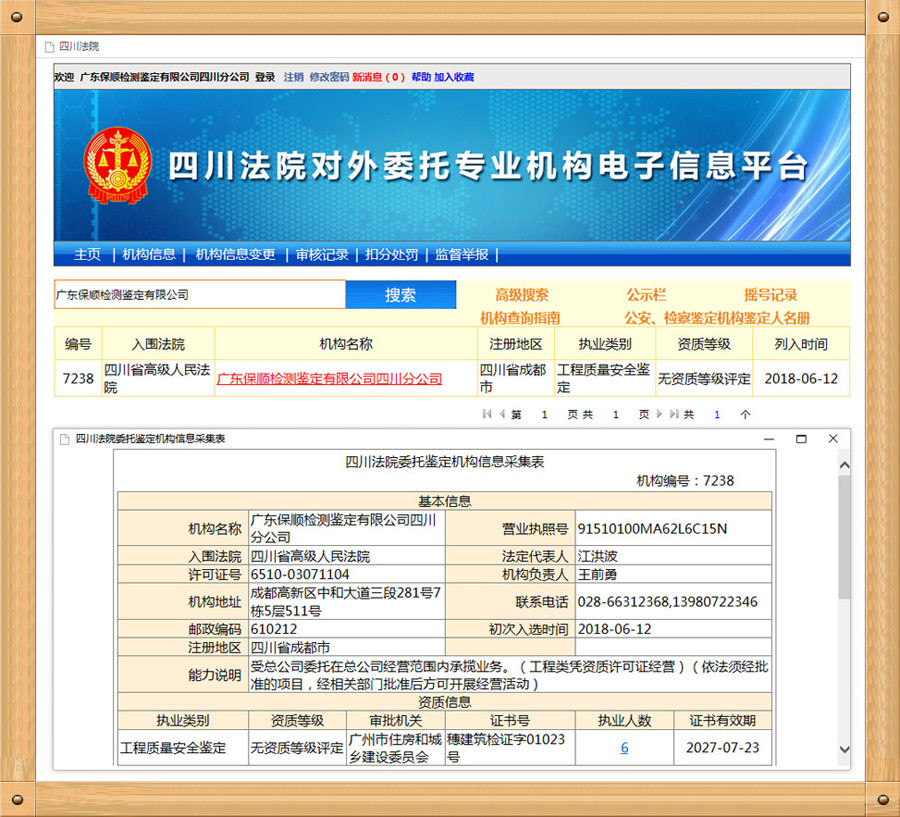This screenshot has width=900, height=817.
Task: Open 主页 navigation item
Action: point(87,254)
